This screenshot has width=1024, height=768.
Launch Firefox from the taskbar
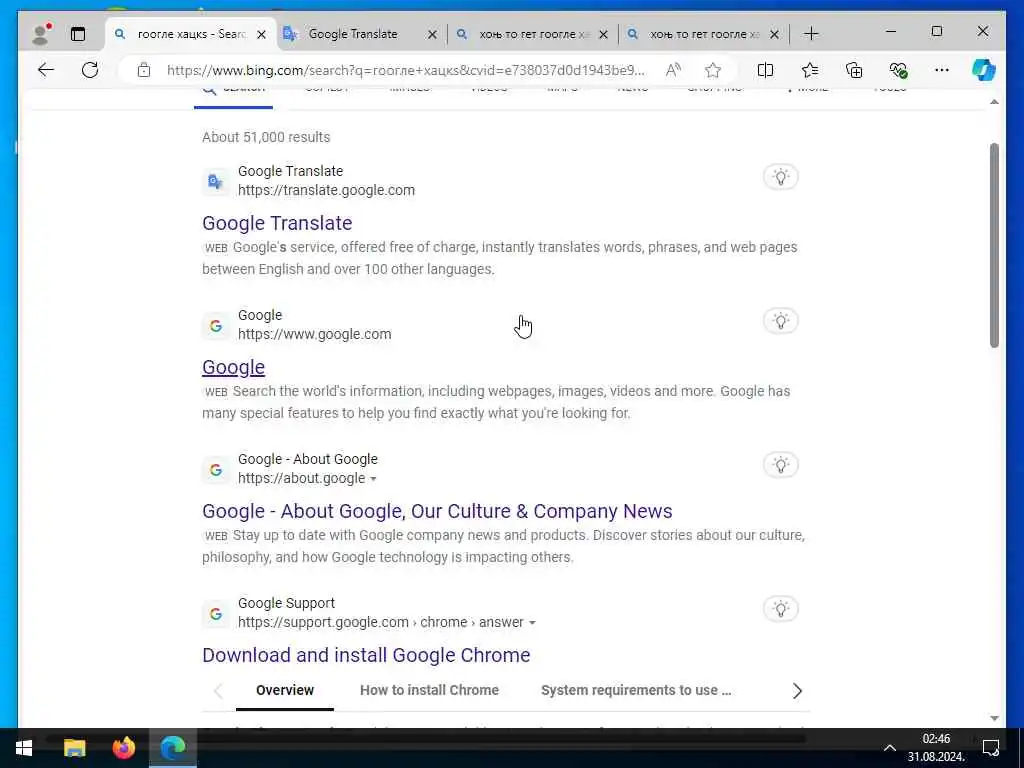click(123, 748)
